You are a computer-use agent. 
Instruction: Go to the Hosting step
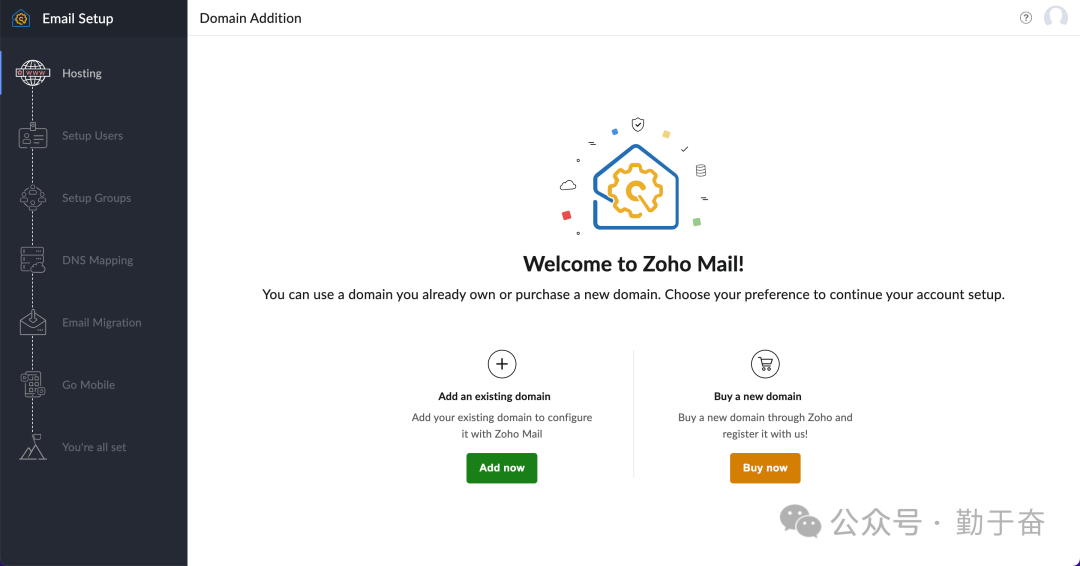pos(82,74)
